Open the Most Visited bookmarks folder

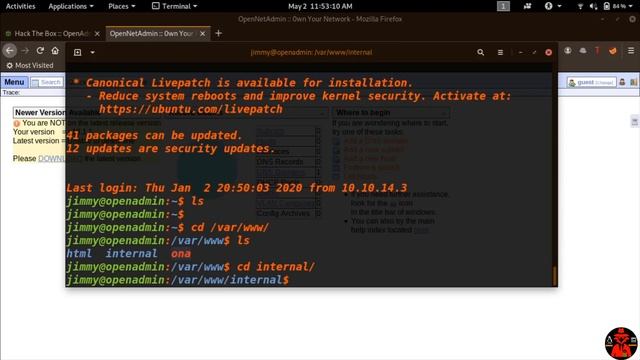[x=30, y=65]
